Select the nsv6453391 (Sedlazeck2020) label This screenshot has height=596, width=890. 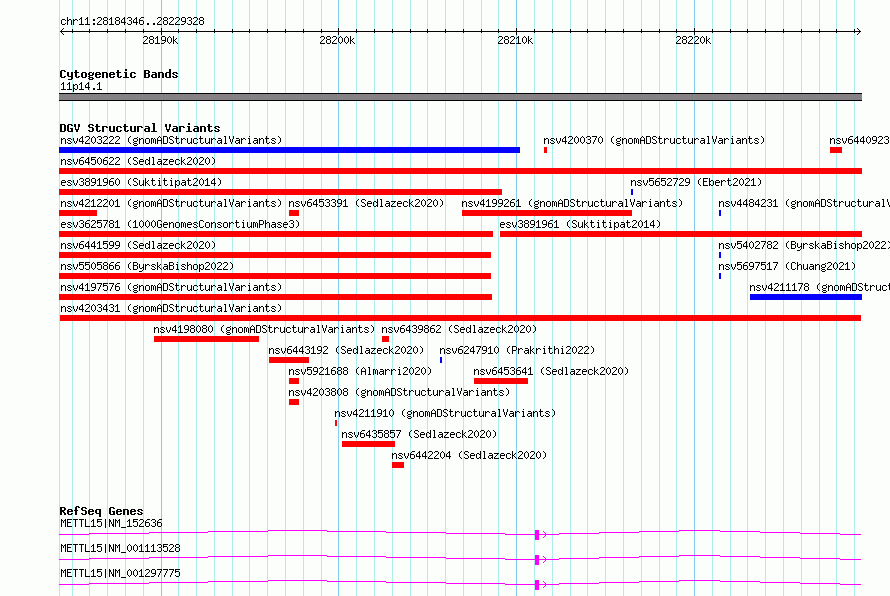[366, 203]
